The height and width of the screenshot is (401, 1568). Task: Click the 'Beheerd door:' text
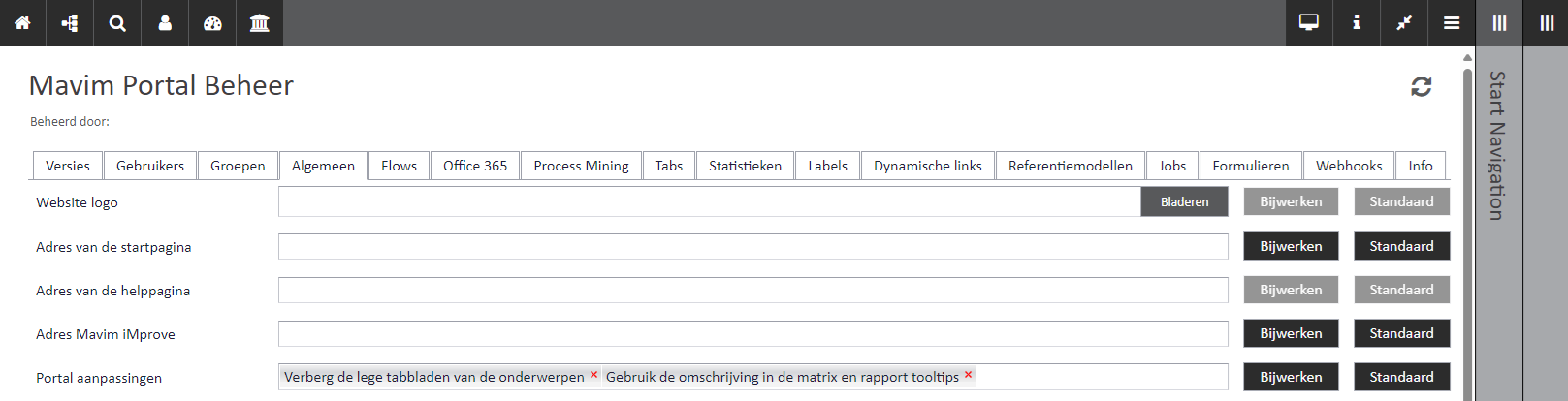(70, 122)
